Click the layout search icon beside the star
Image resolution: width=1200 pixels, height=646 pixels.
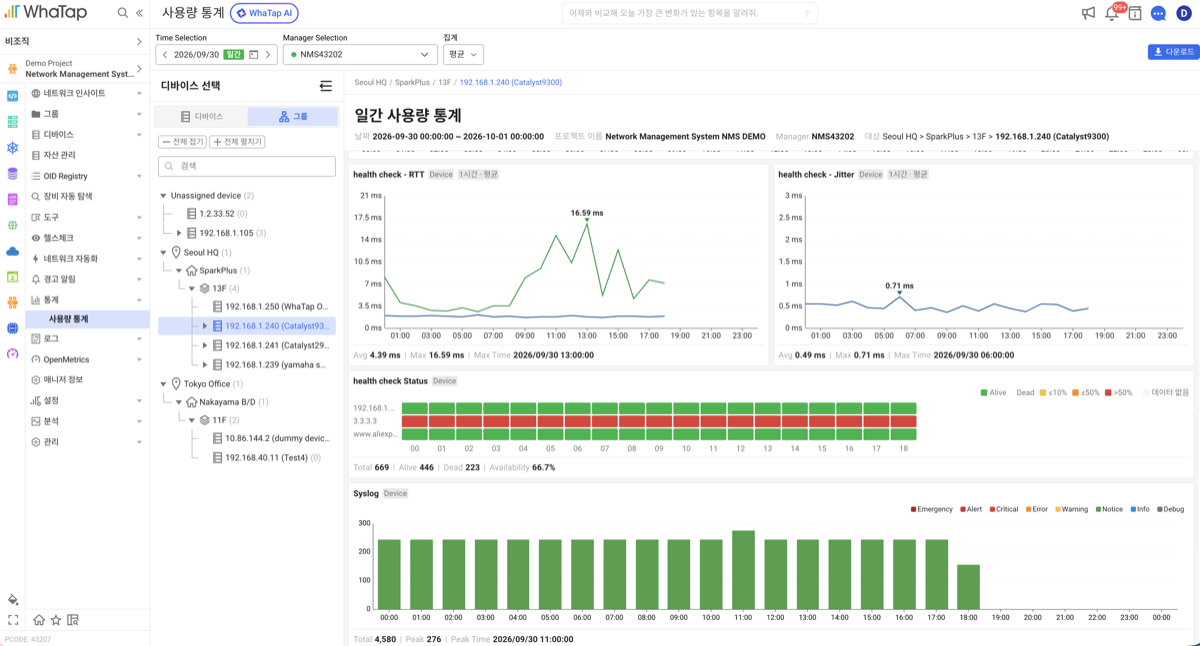73,620
